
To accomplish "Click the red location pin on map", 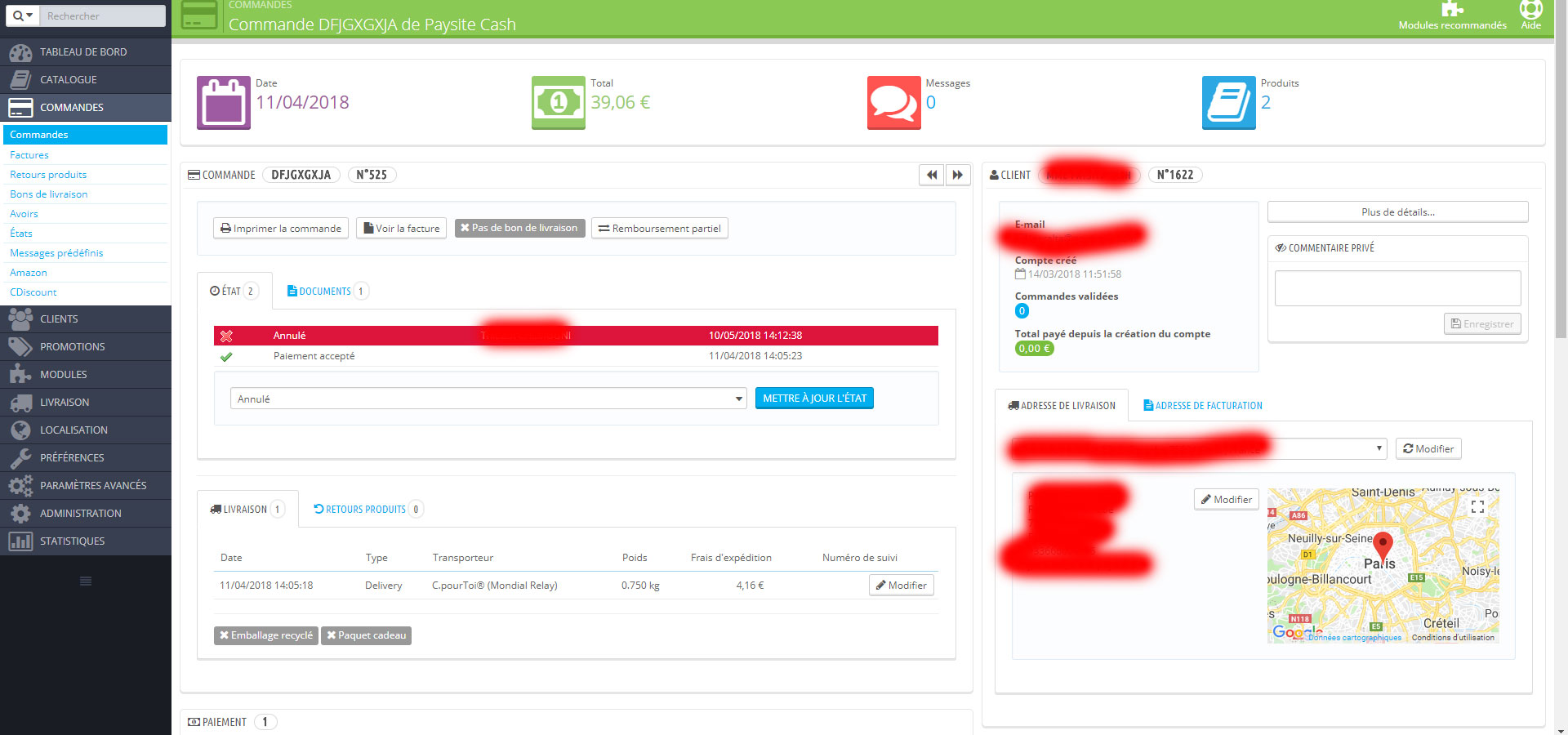I will click(x=1383, y=544).
